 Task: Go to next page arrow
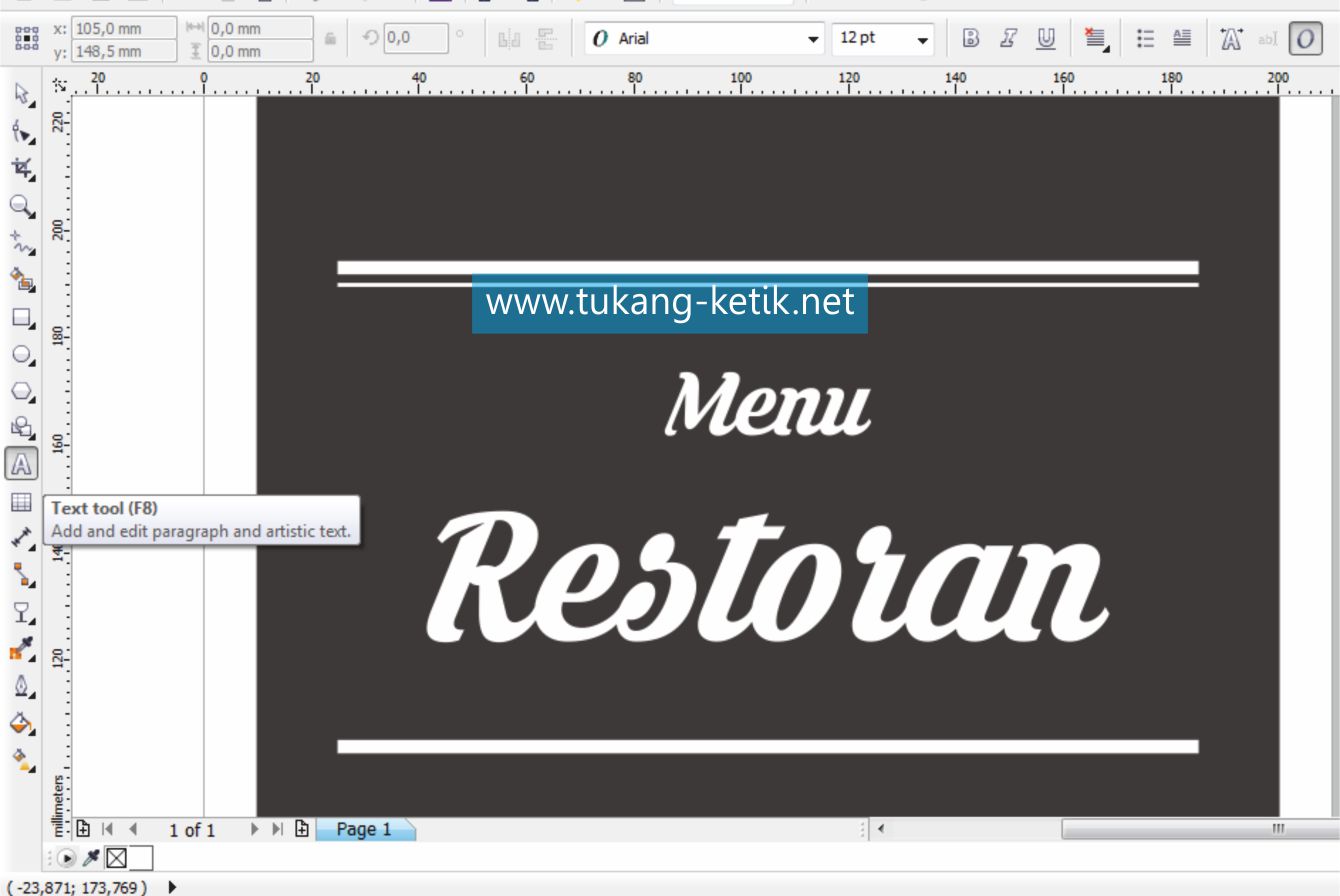(x=254, y=829)
